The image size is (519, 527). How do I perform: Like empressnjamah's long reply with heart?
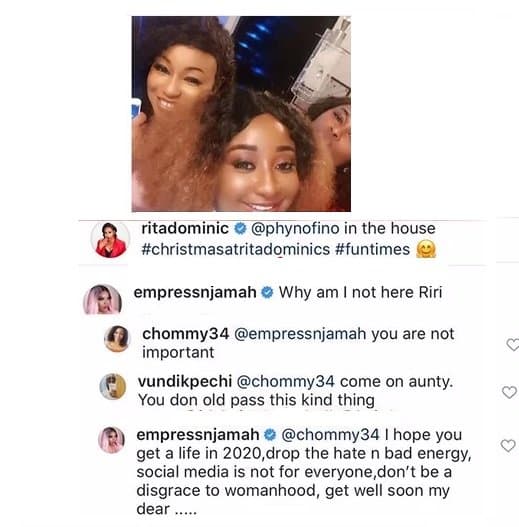[508, 446]
